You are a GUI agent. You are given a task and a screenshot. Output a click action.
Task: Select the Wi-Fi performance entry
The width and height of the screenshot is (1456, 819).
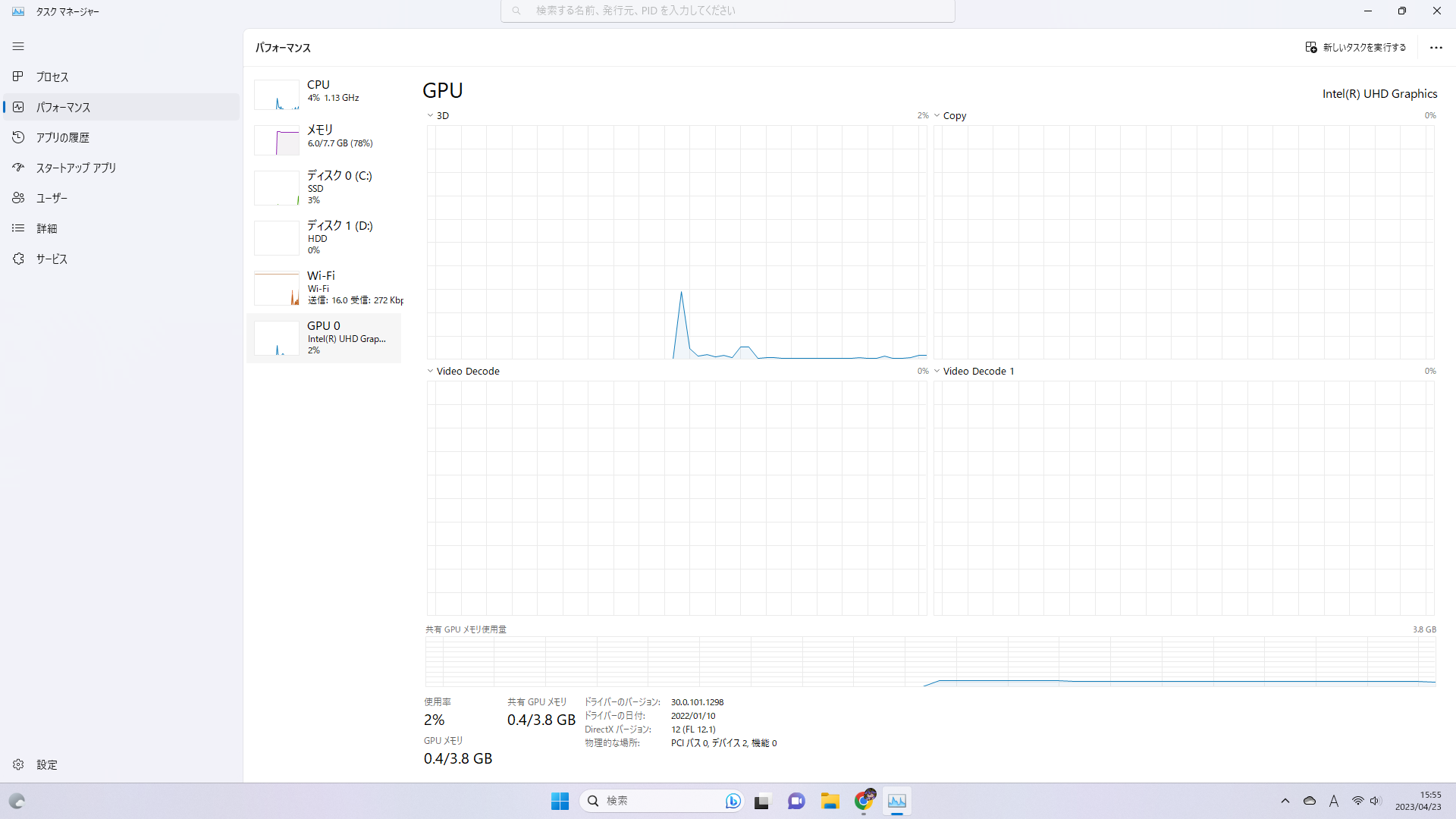tap(325, 287)
